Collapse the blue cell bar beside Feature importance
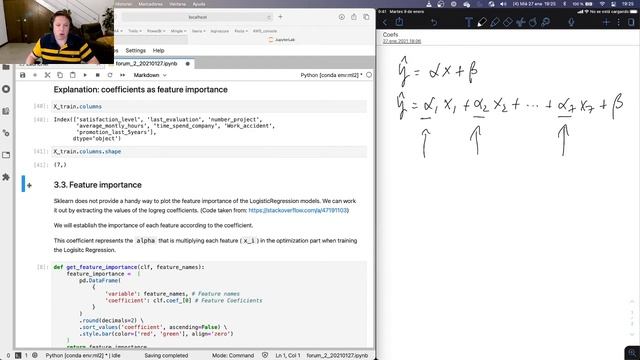Image resolution: width=640 pixels, height=360 pixels. coord(23,184)
